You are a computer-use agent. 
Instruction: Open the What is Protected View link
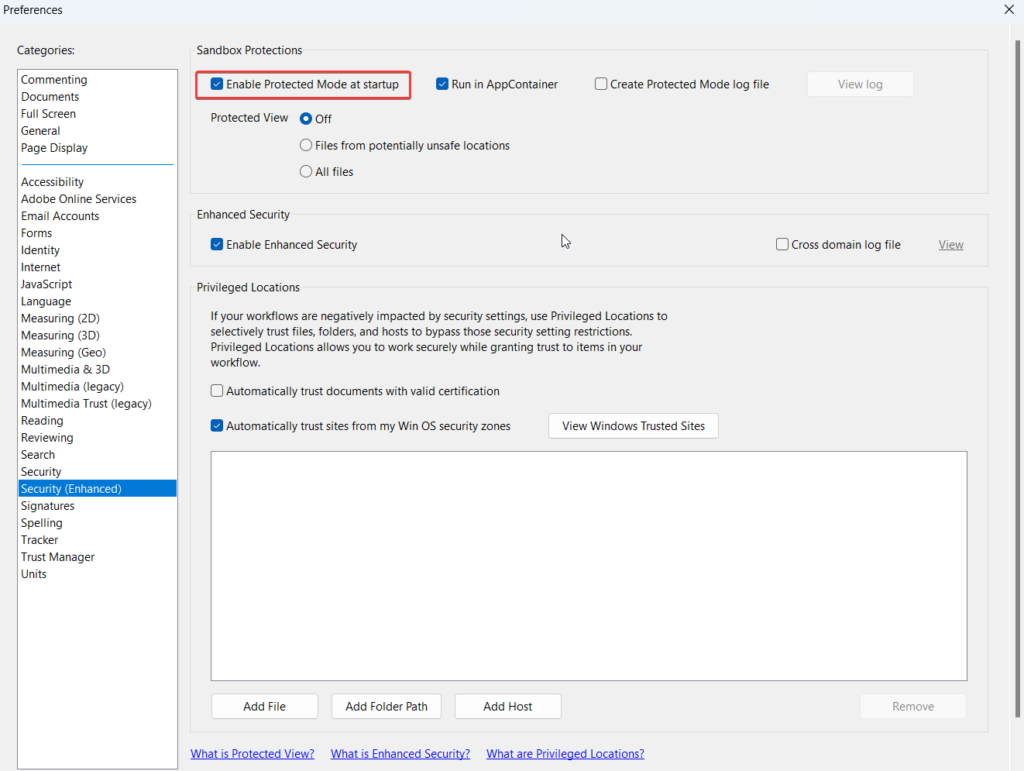pos(252,754)
